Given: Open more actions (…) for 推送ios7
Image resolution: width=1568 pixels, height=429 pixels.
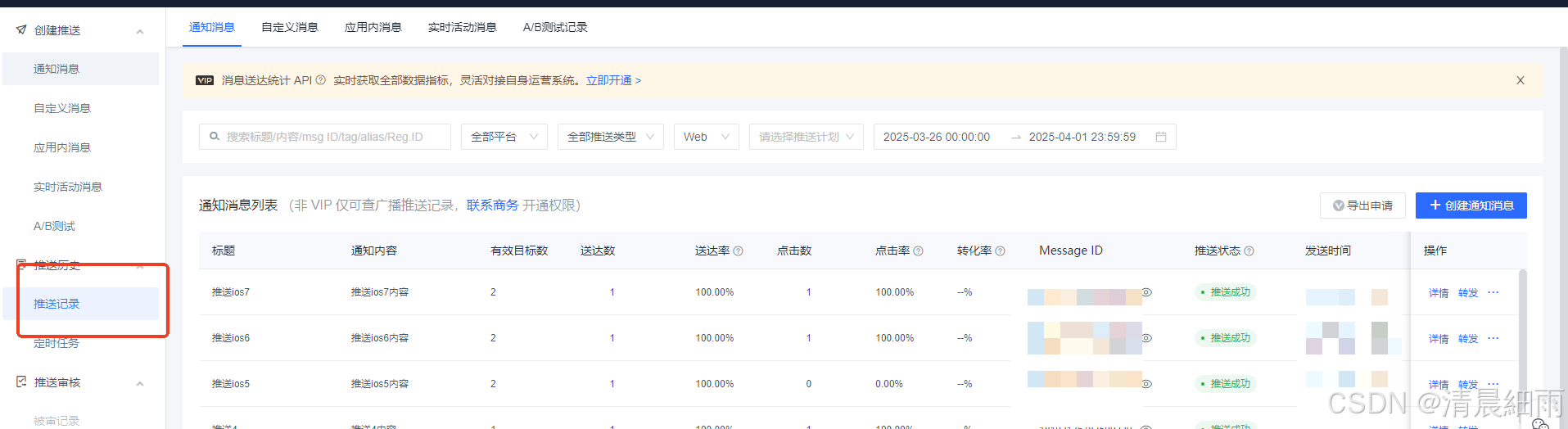Looking at the screenshot, I should [x=1493, y=292].
